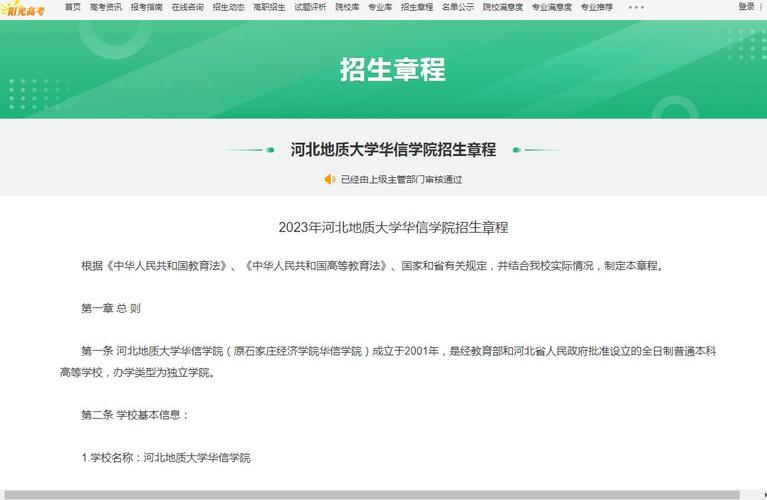Click the paragraph beginning 第一条 河北地质大学华信学院
The height and width of the screenshot is (500, 767).
pos(388,362)
